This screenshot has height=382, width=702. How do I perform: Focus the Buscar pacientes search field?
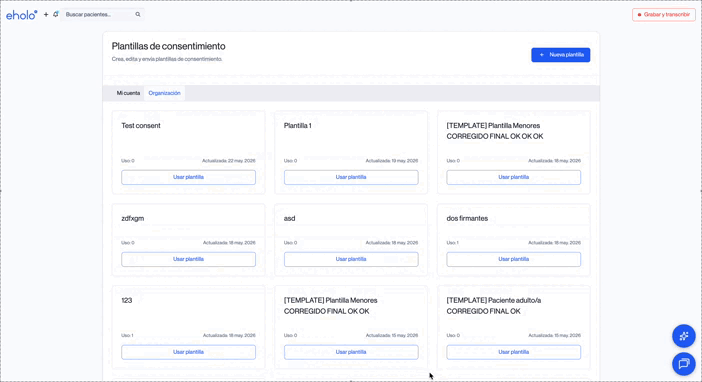[x=99, y=14]
